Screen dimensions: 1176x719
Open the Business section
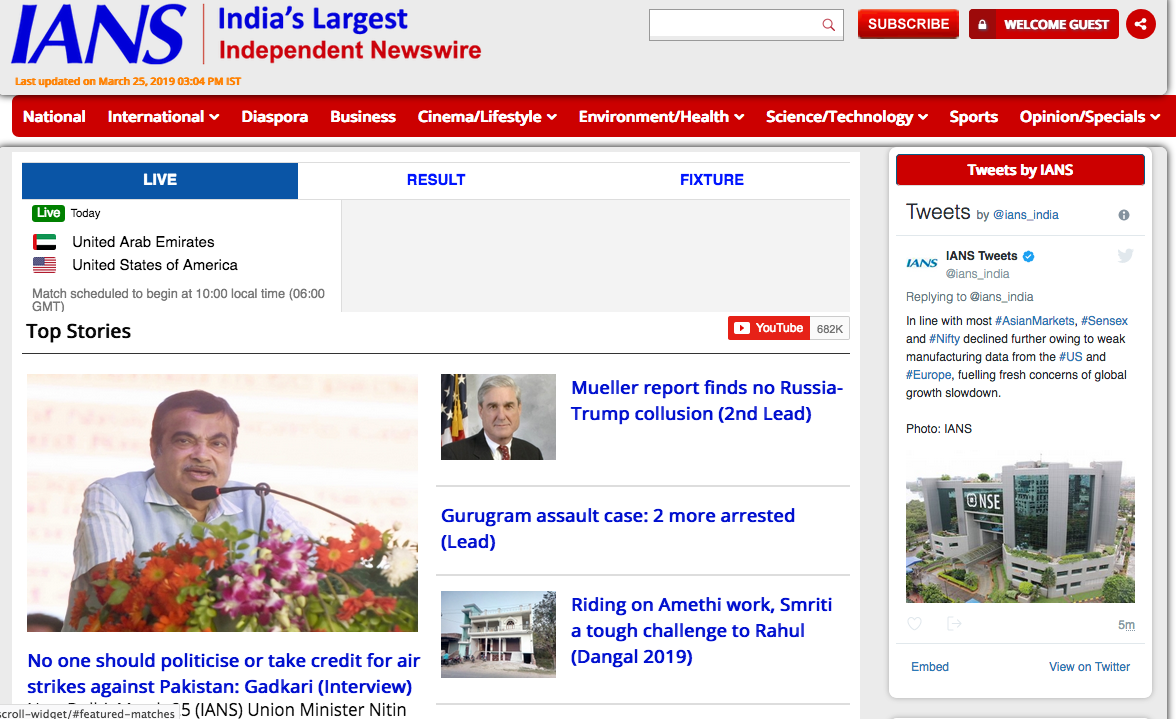click(363, 116)
